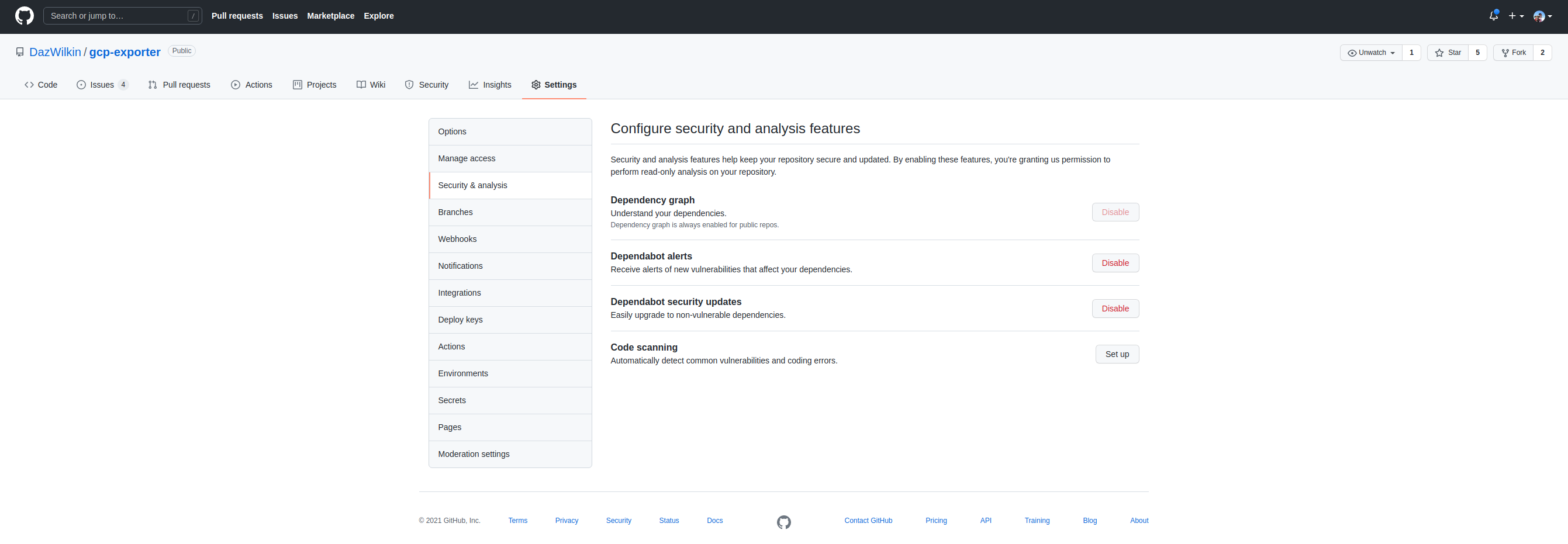The height and width of the screenshot is (544, 1568).
Task: Open Manage access settings
Action: (x=510, y=158)
